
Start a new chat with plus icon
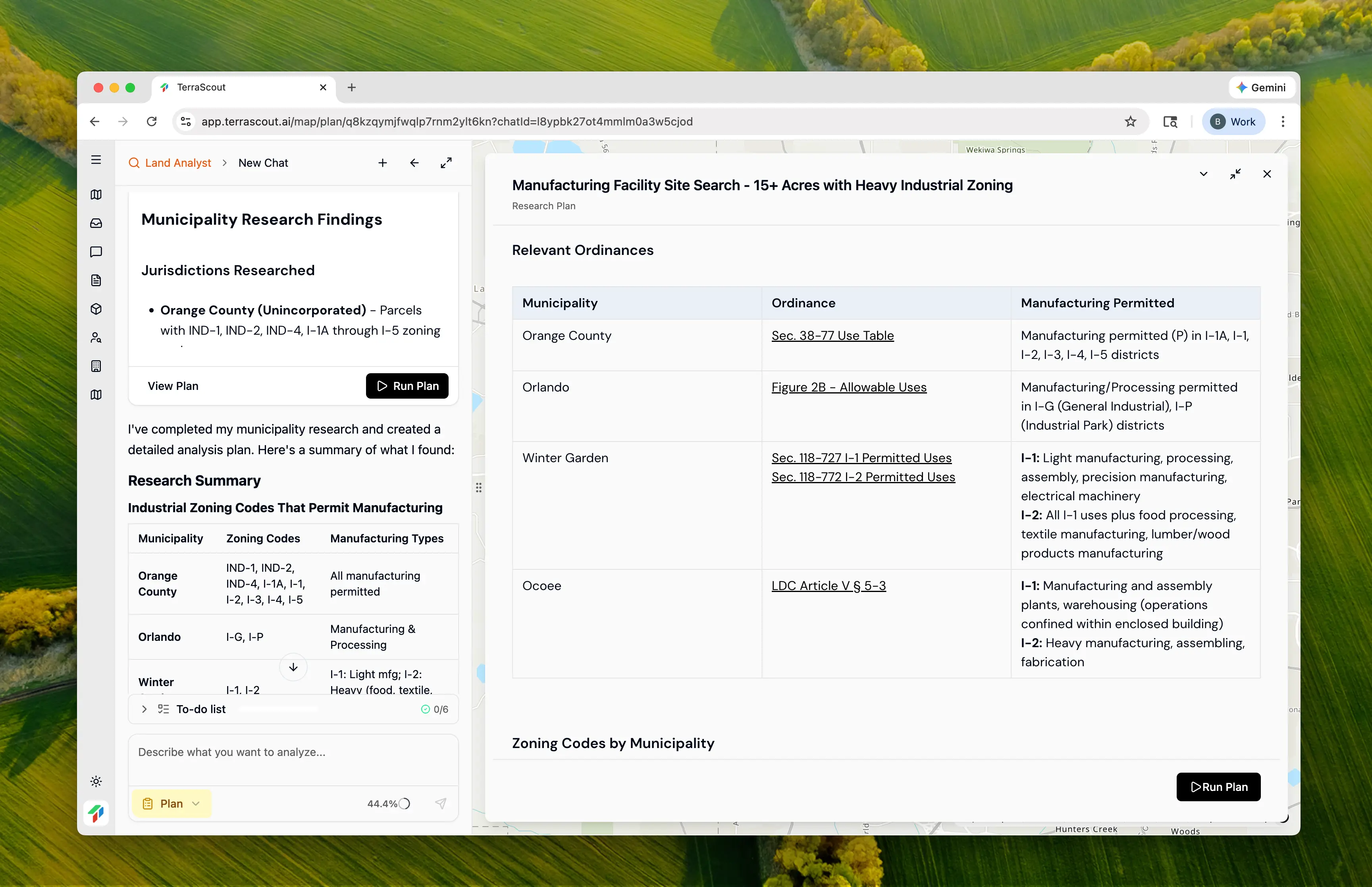coord(382,163)
